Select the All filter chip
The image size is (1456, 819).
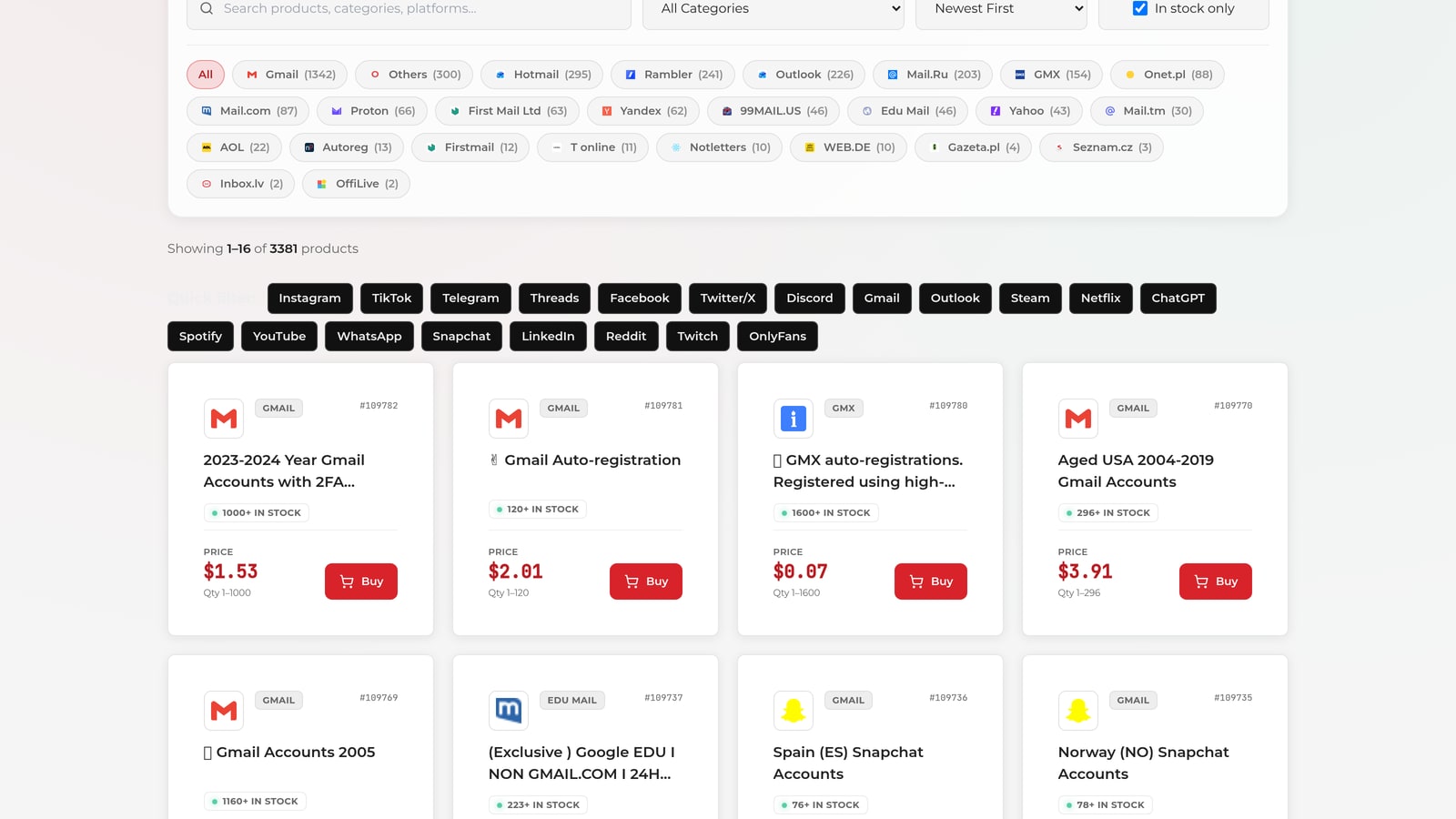coord(206,75)
